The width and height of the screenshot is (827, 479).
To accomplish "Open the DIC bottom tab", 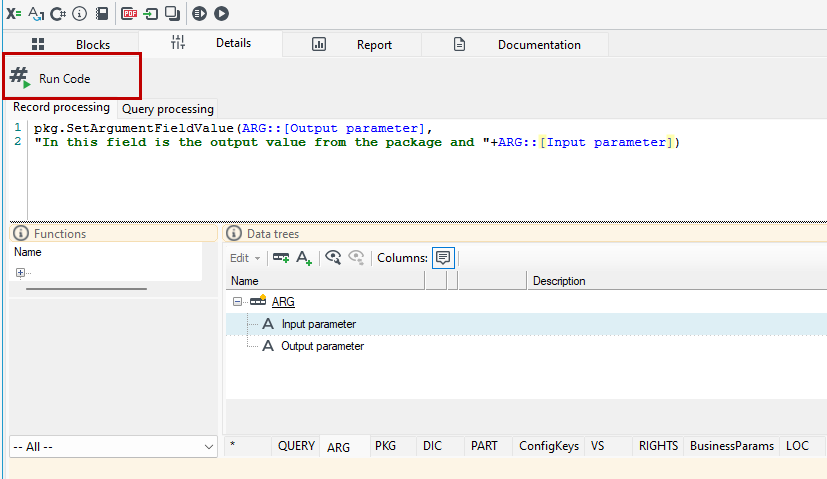I will 440,446.
